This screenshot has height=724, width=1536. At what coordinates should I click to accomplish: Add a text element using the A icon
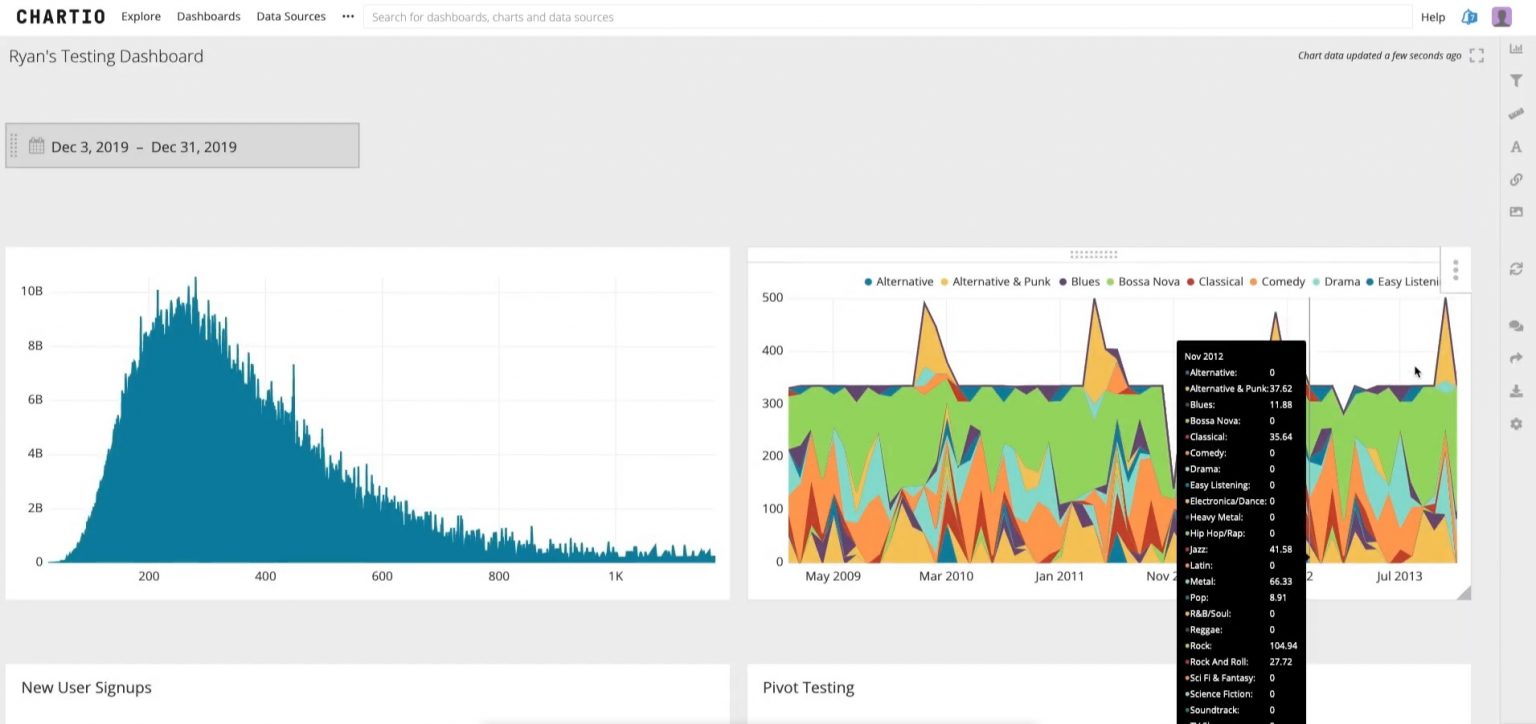coord(1516,146)
